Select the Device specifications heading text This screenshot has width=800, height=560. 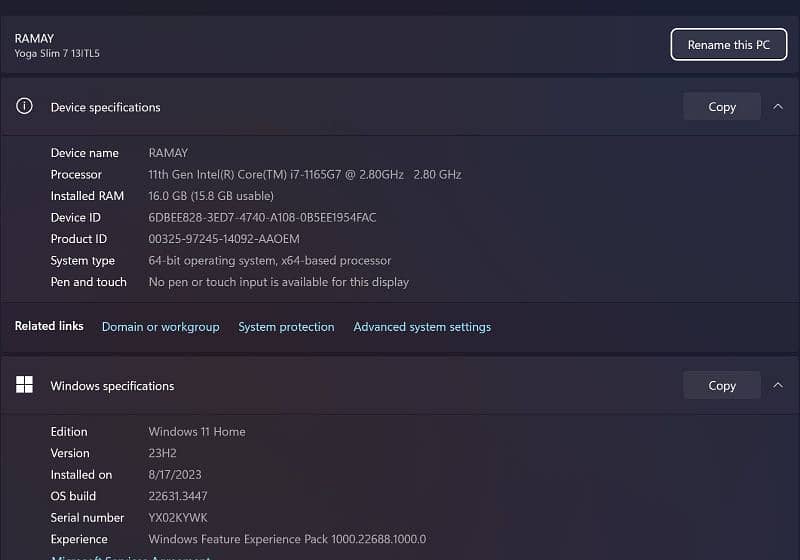coord(105,107)
